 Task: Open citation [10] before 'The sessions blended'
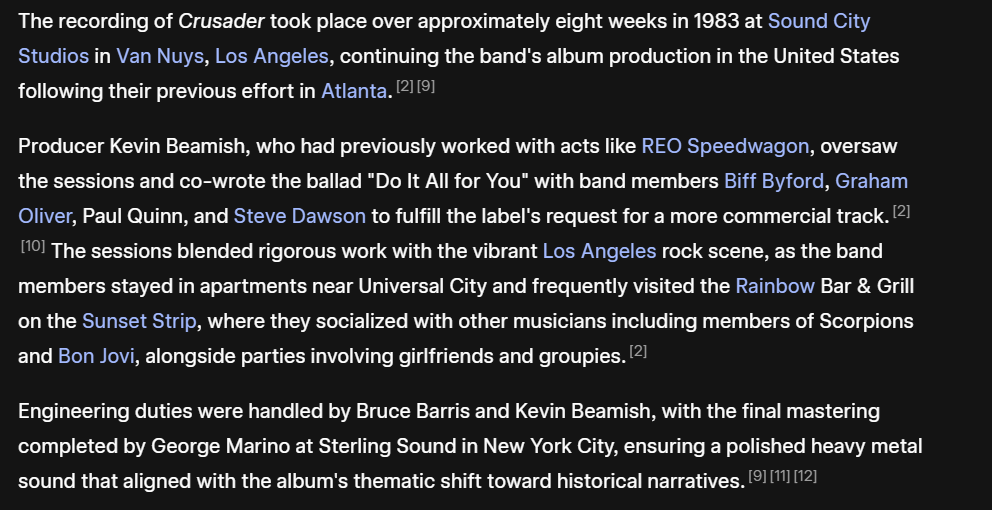[32, 246]
